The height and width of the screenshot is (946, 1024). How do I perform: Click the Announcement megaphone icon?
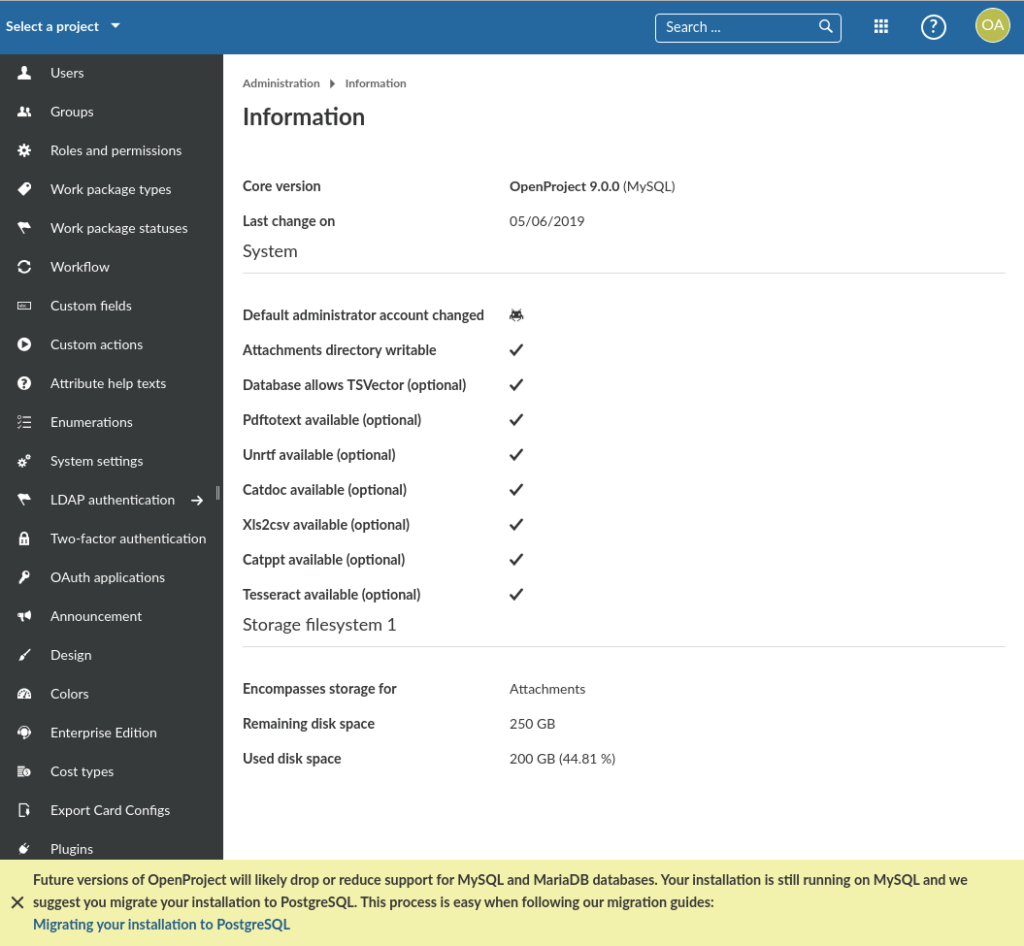point(22,616)
